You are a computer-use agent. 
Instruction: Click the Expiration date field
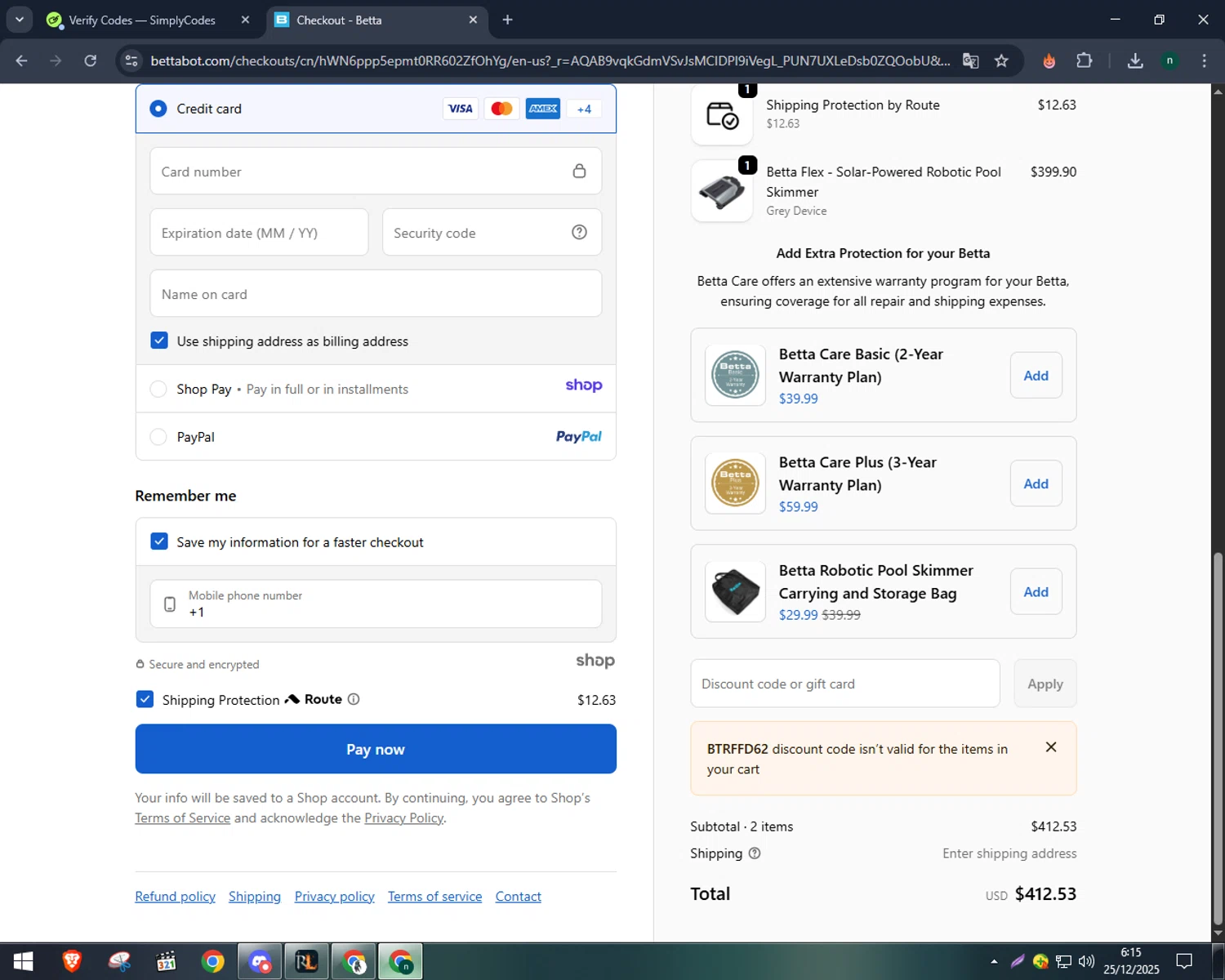tap(259, 233)
